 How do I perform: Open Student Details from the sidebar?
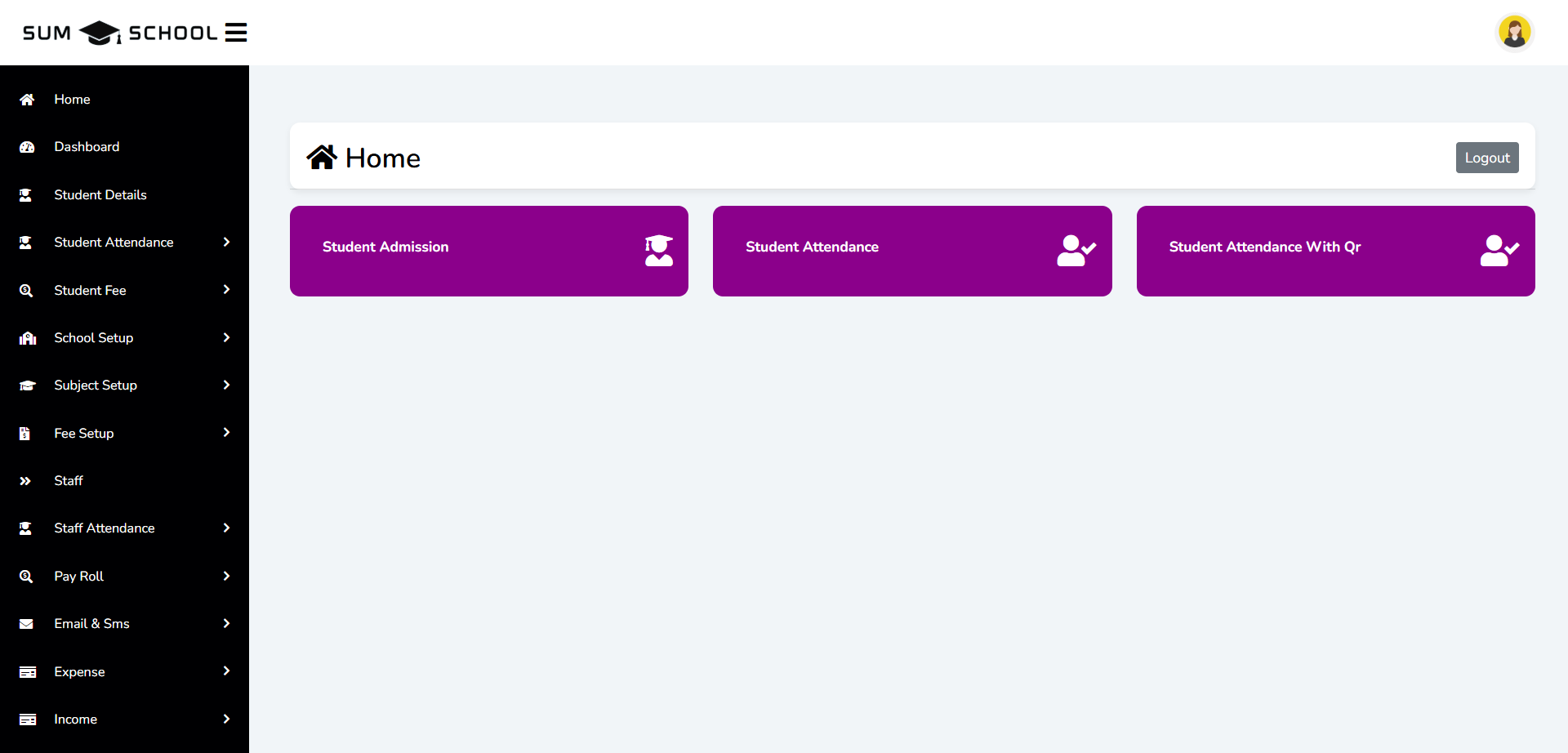pos(100,195)
